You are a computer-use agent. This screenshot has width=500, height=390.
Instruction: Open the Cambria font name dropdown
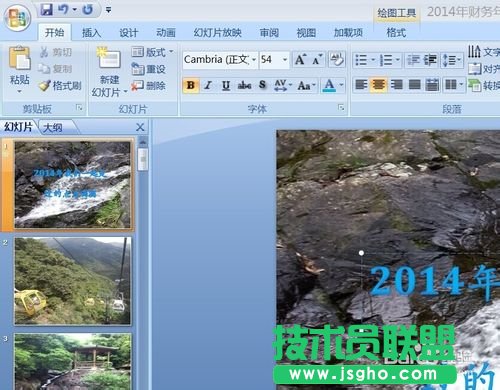[x=254, y=60]
